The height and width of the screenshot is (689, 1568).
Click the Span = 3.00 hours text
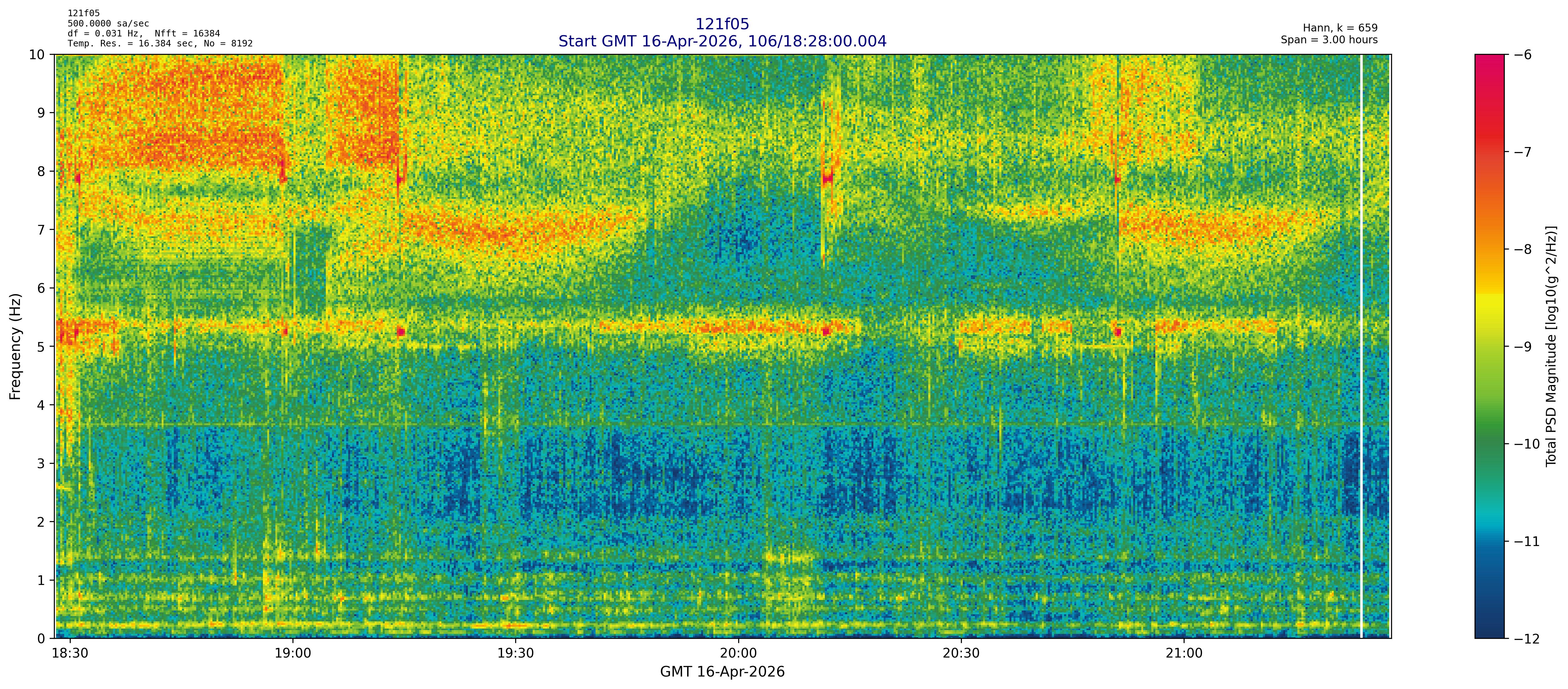[1329, 40]
